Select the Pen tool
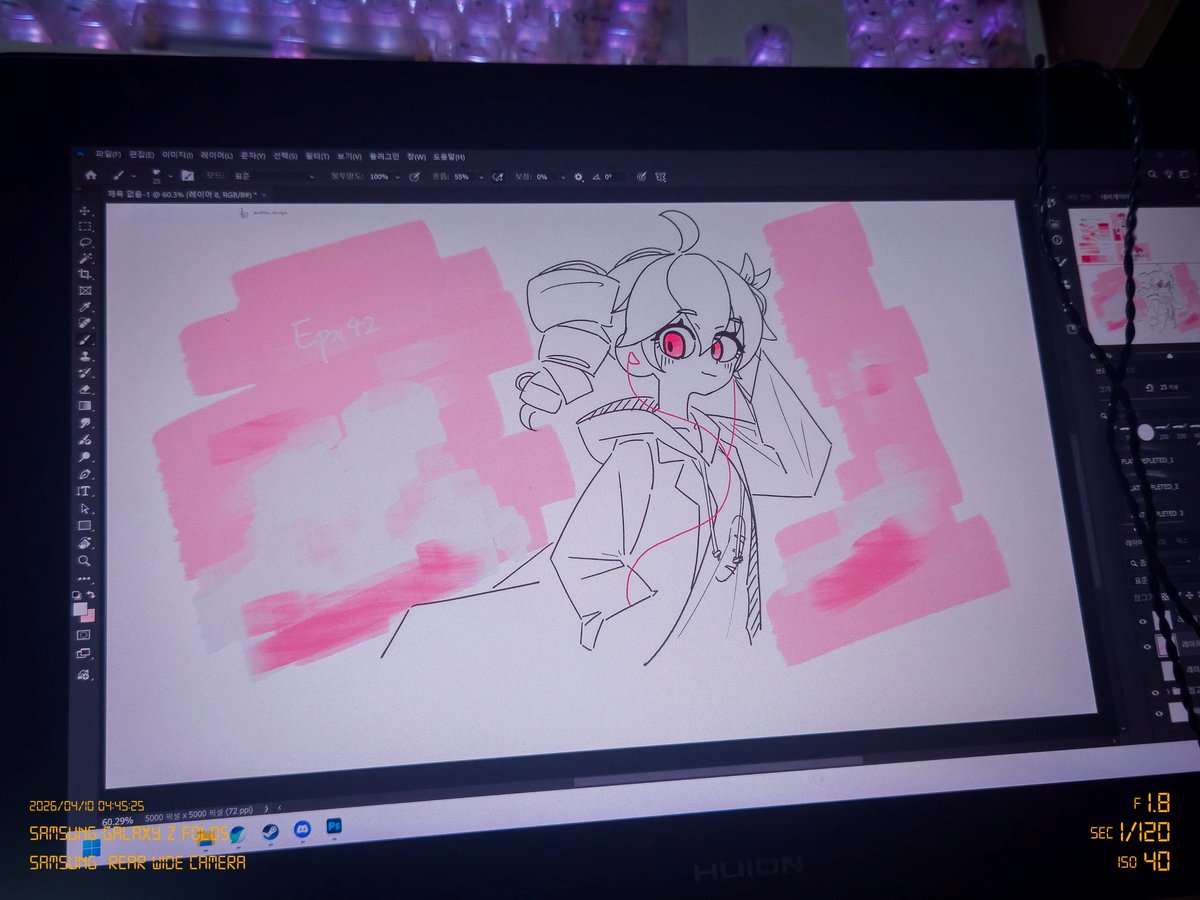Viewport: 1200px width, 900px height. pos(85,474)
